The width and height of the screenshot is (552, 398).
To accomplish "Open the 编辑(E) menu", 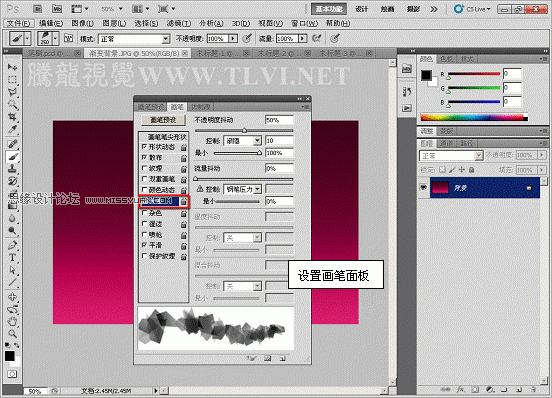I will (51, 23).
